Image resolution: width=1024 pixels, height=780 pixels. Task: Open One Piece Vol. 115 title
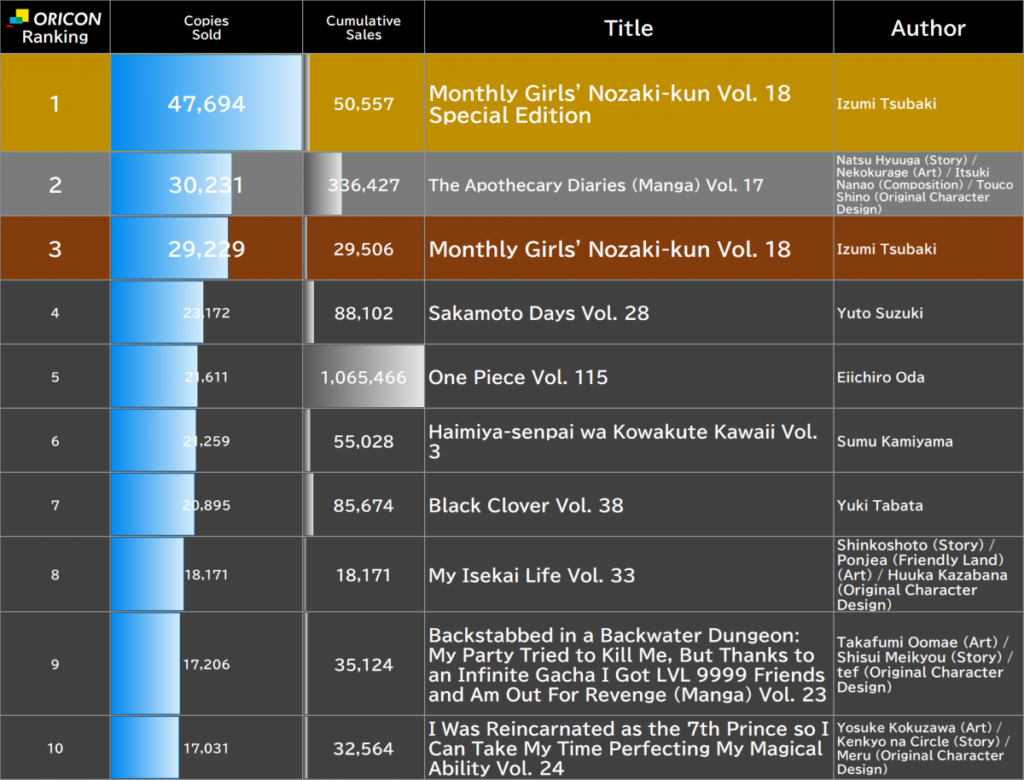click(x=518, y=377)
